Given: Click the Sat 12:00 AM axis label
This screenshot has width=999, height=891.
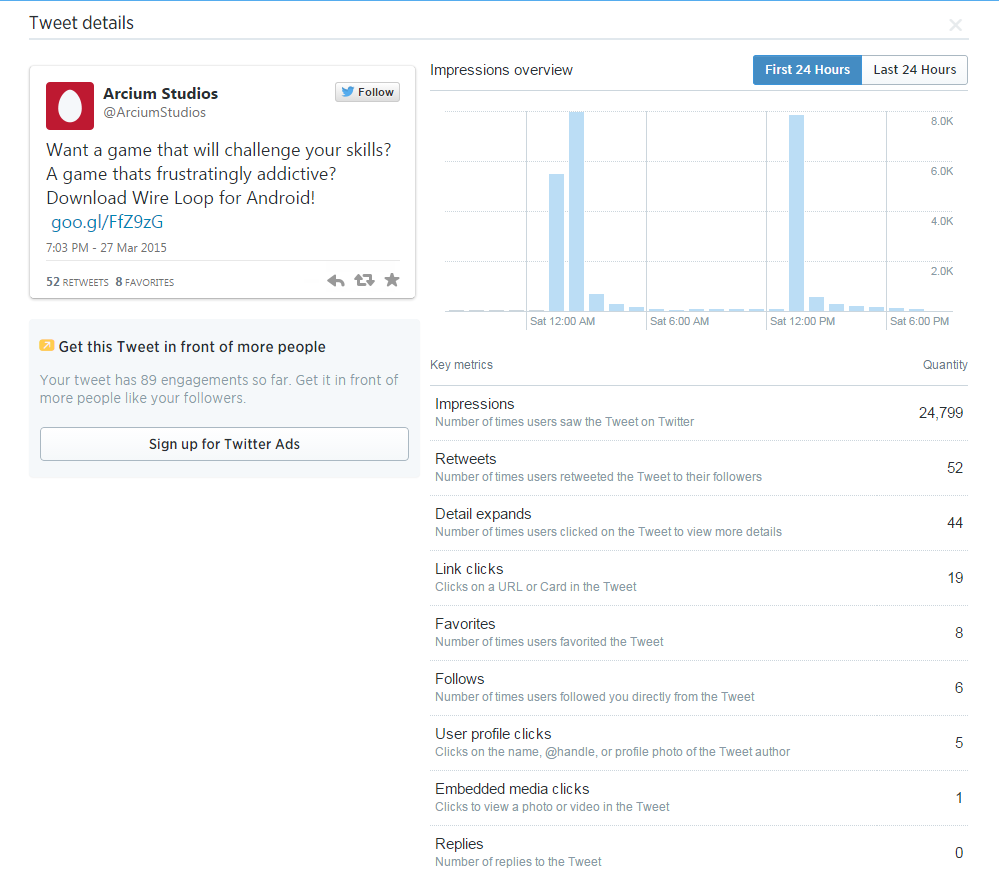Looking at the screenshot, I should click(563, 321).
